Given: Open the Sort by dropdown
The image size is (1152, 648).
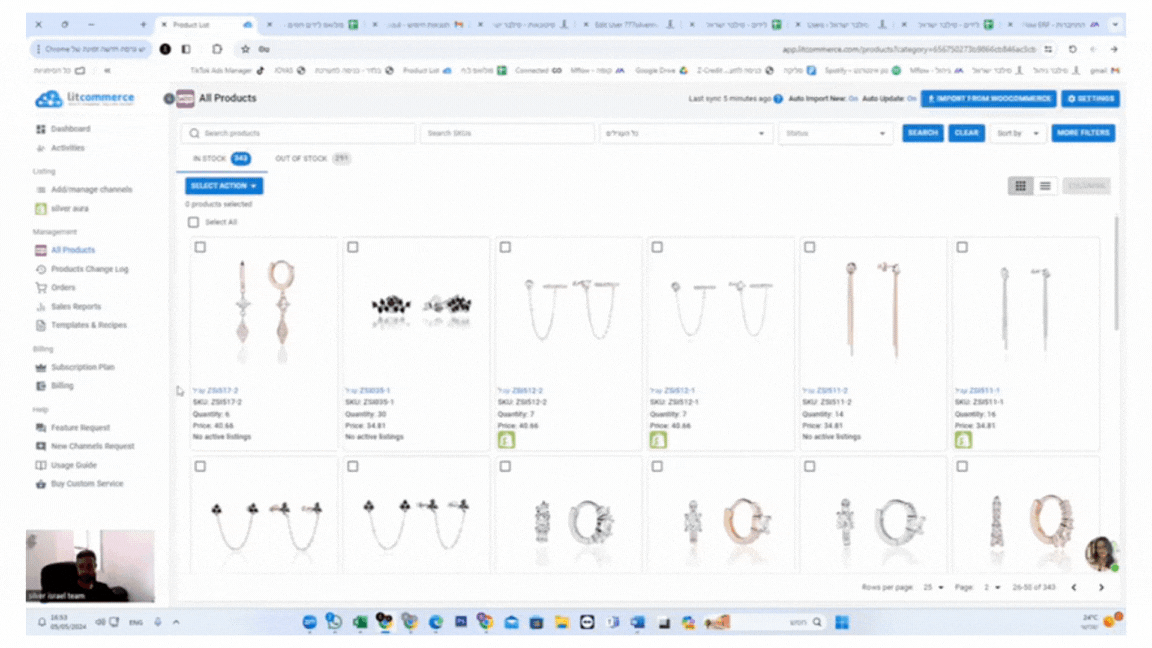Looking at the screenshot, I should (1017, 133).
